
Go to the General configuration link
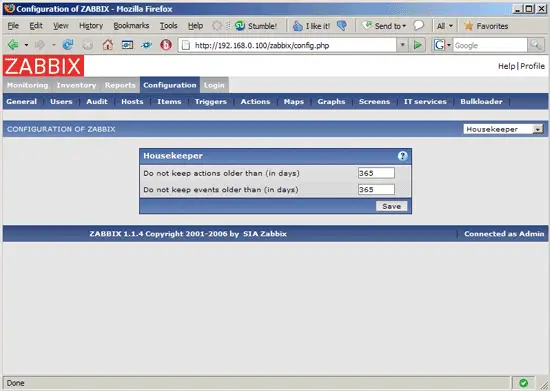(x=21, y=102)
